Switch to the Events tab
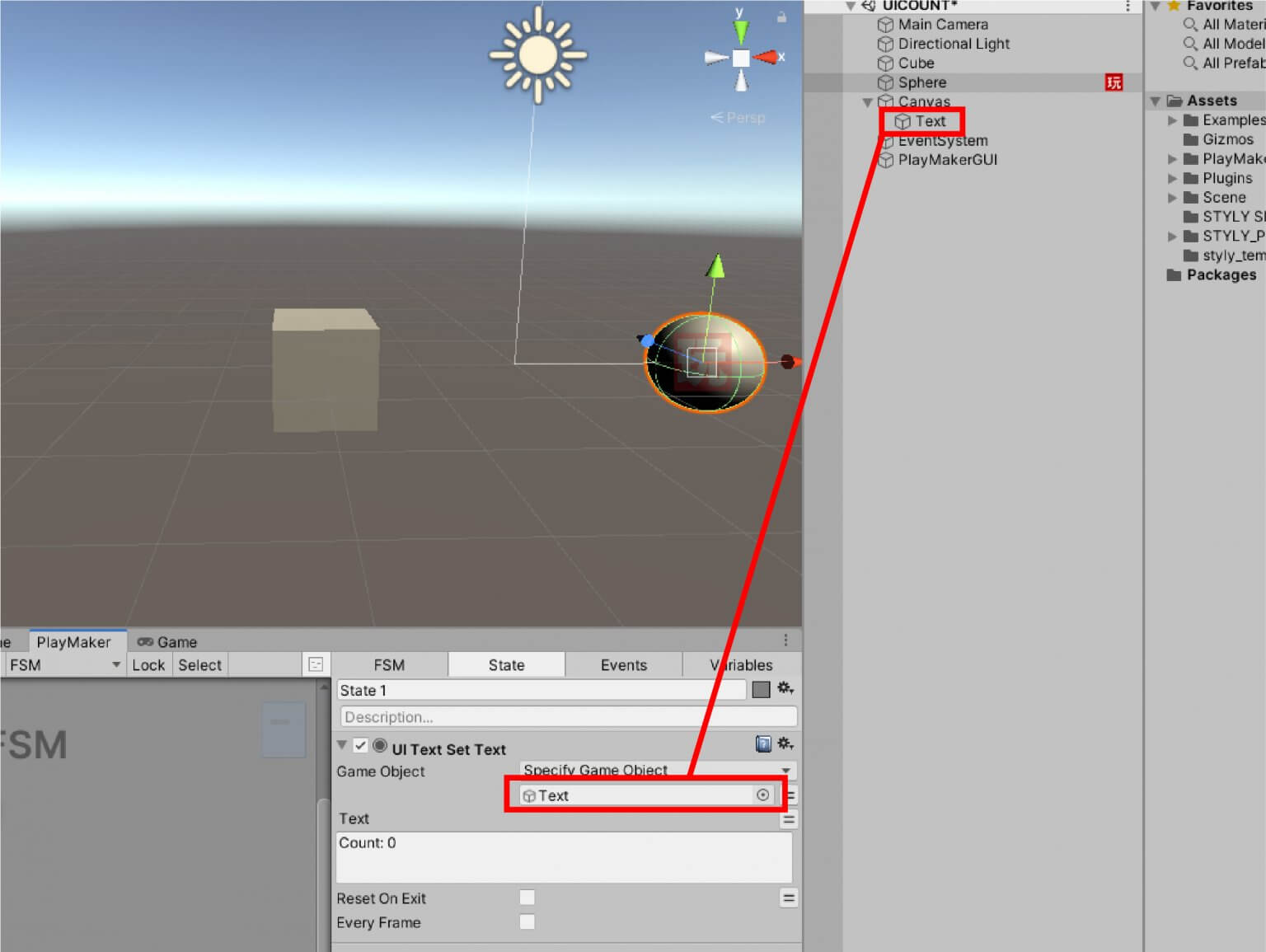The height and width of the screenshot is (952, 1266). pos(623,664)
